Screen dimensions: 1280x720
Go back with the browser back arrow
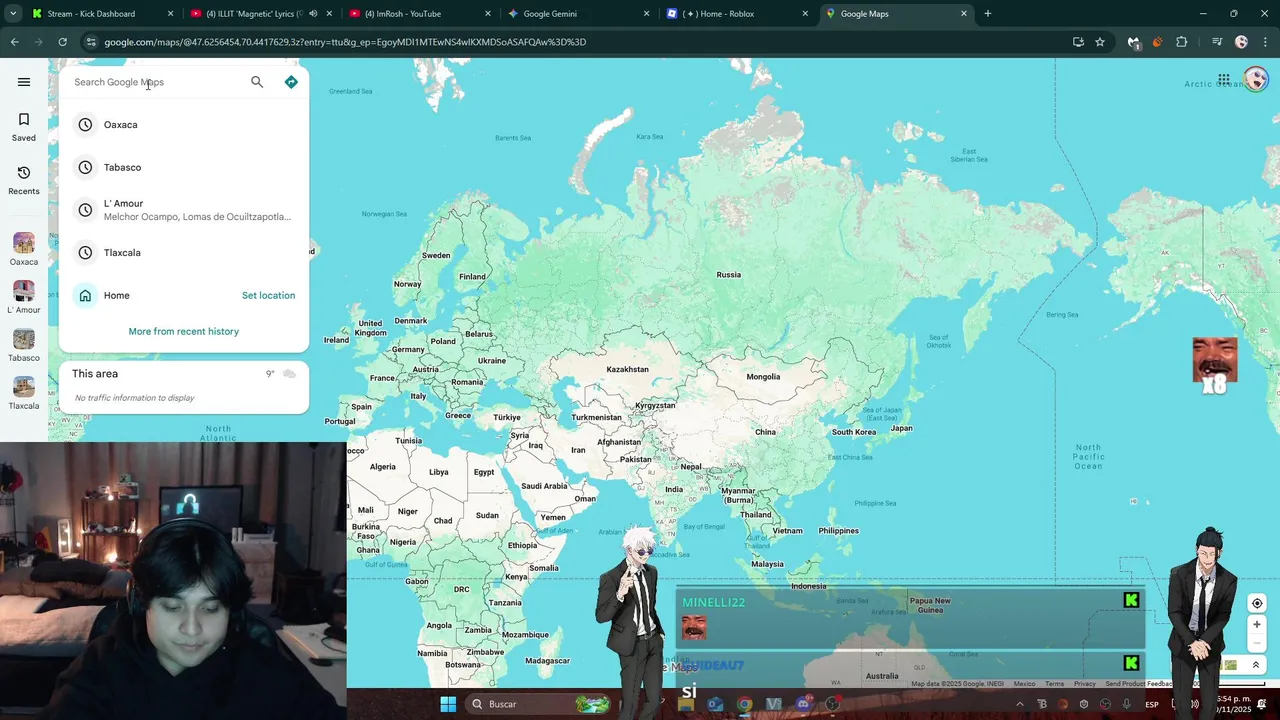tap(15, 42)
